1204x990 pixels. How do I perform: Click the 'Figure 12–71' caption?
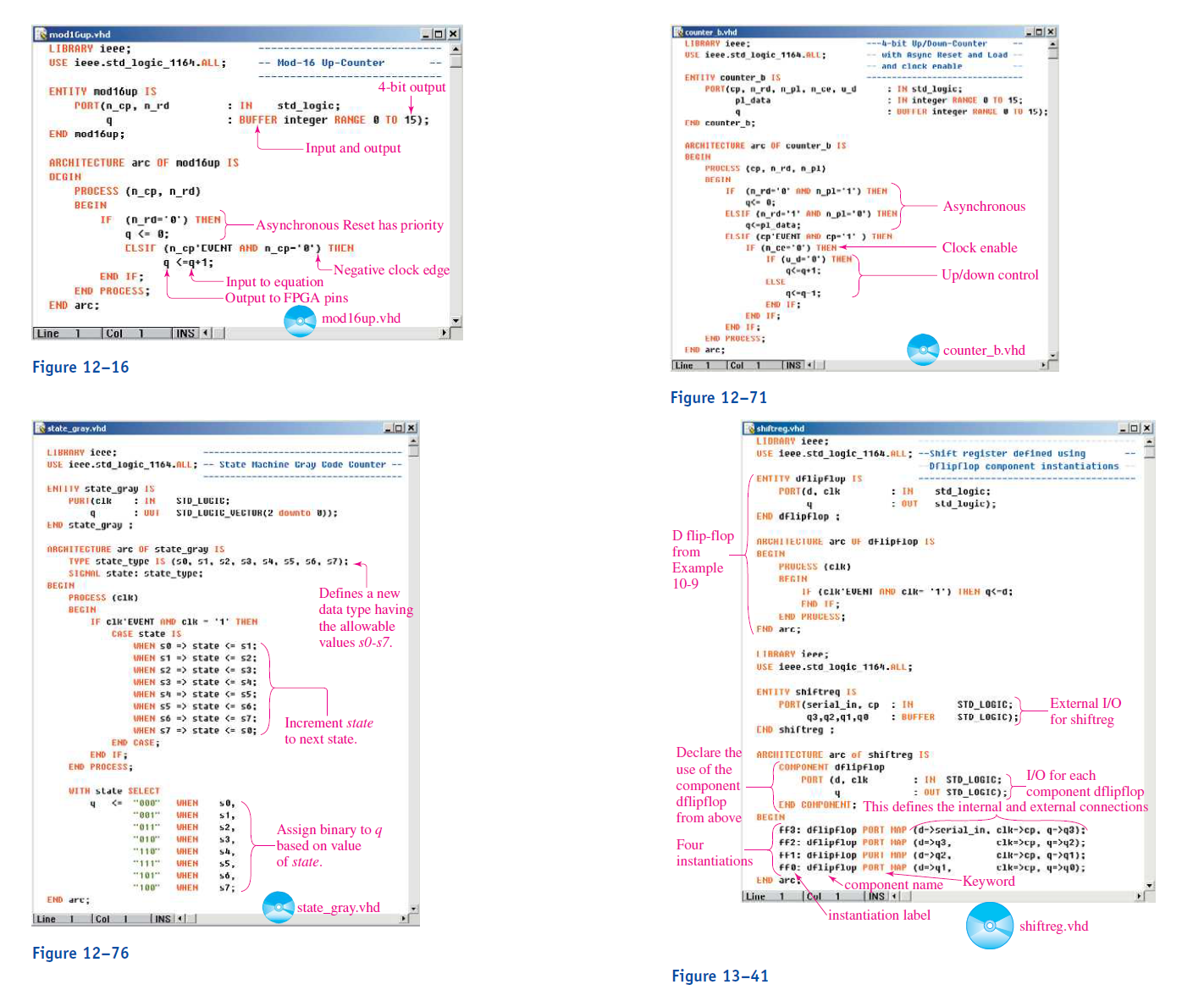click(719, 398)
